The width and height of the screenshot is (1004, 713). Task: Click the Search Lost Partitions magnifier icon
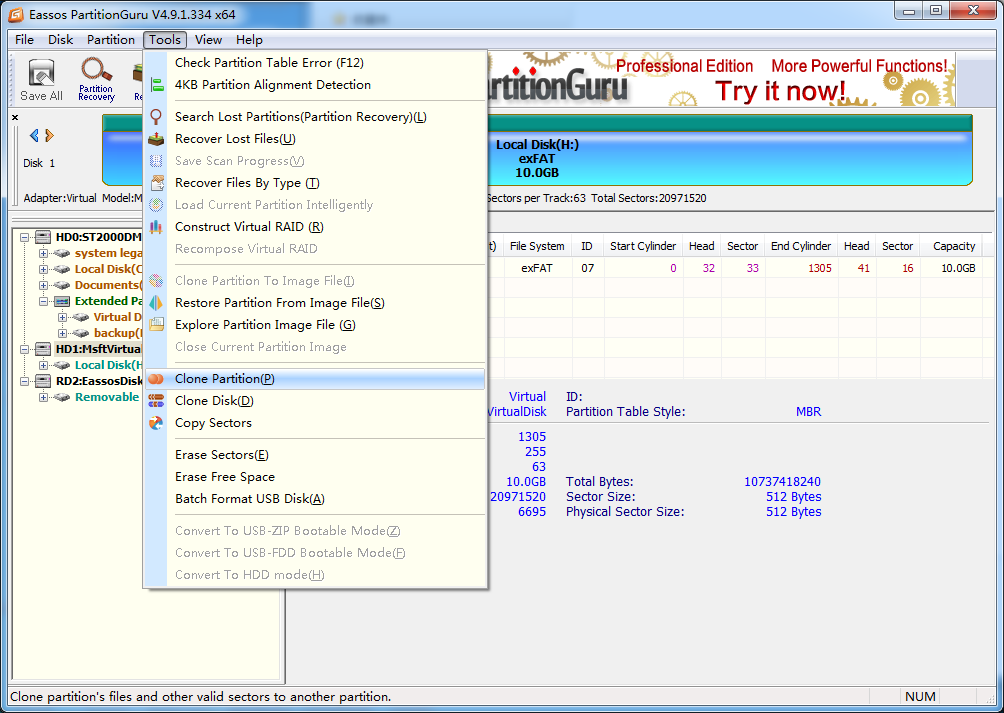coord(156,116)
